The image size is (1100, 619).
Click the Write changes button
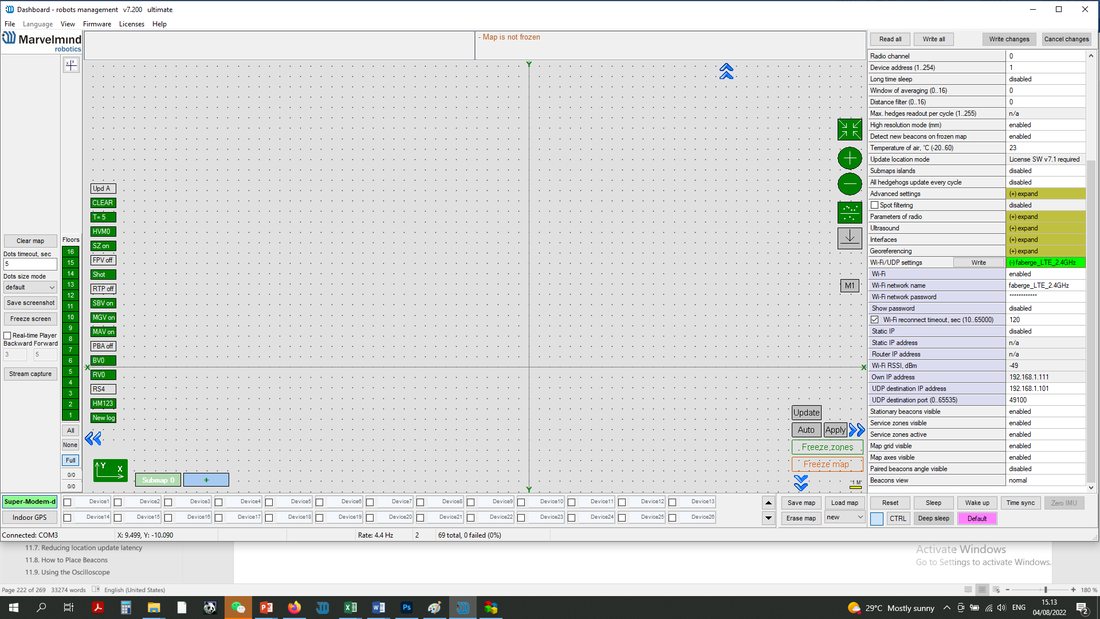[x=1009, y=39]
